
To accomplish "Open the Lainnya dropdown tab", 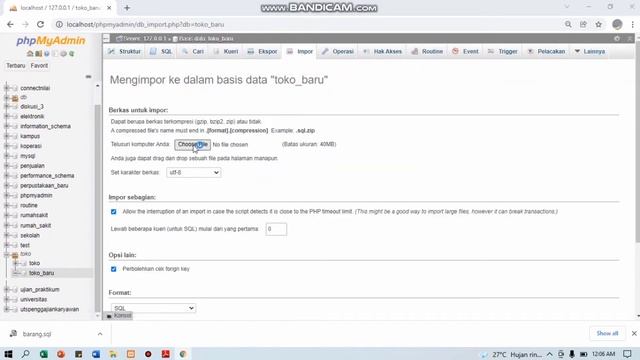I will tap(590, 51).
